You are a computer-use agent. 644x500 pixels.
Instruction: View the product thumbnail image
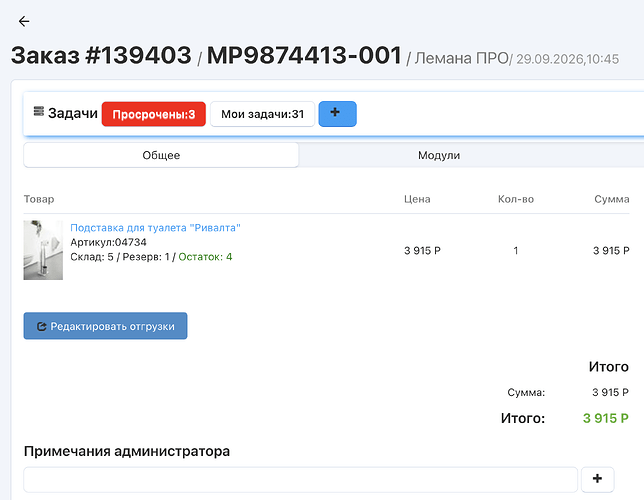(x=43, y=250)
